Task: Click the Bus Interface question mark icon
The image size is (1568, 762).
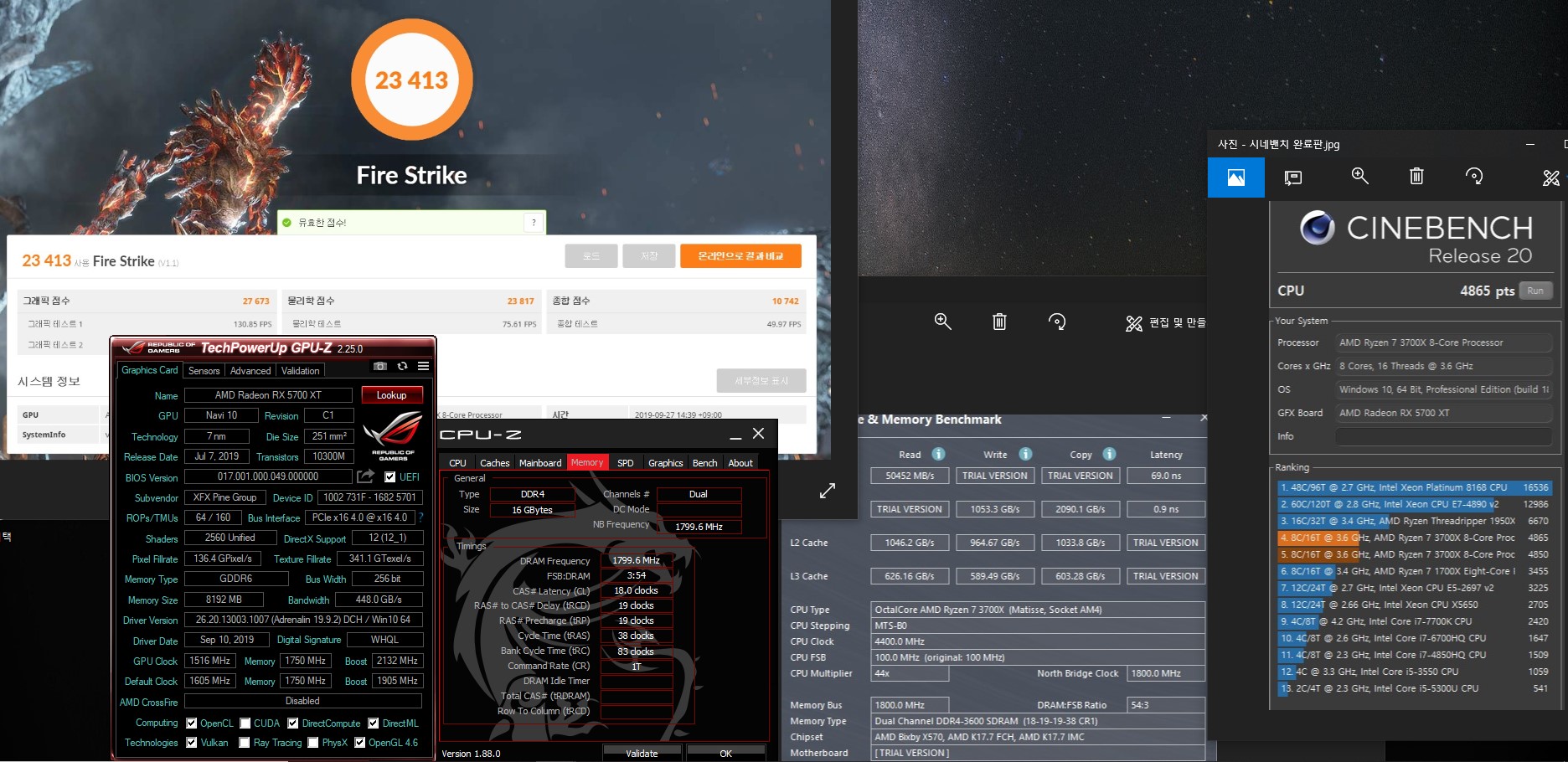Action: [x=420, y=517]
